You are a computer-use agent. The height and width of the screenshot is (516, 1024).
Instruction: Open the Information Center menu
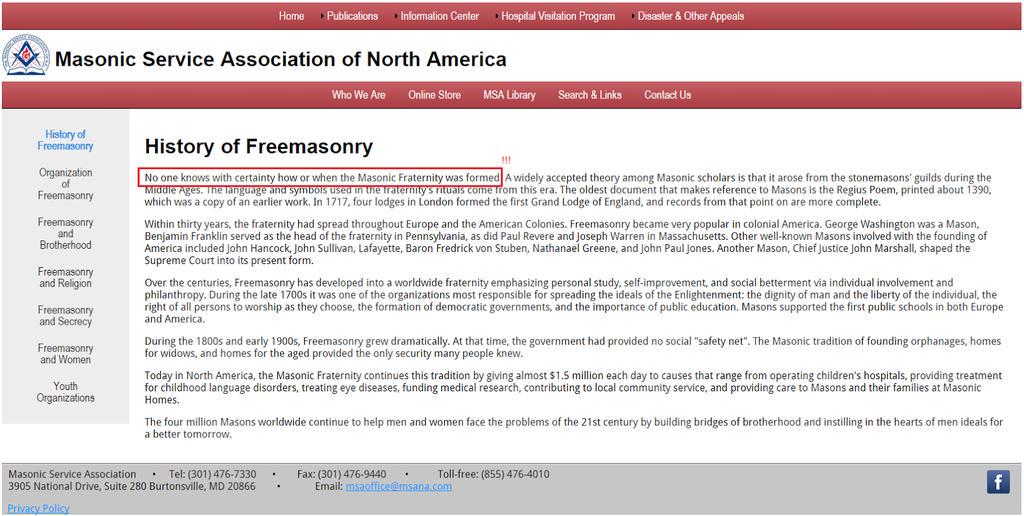click(440, 16)
